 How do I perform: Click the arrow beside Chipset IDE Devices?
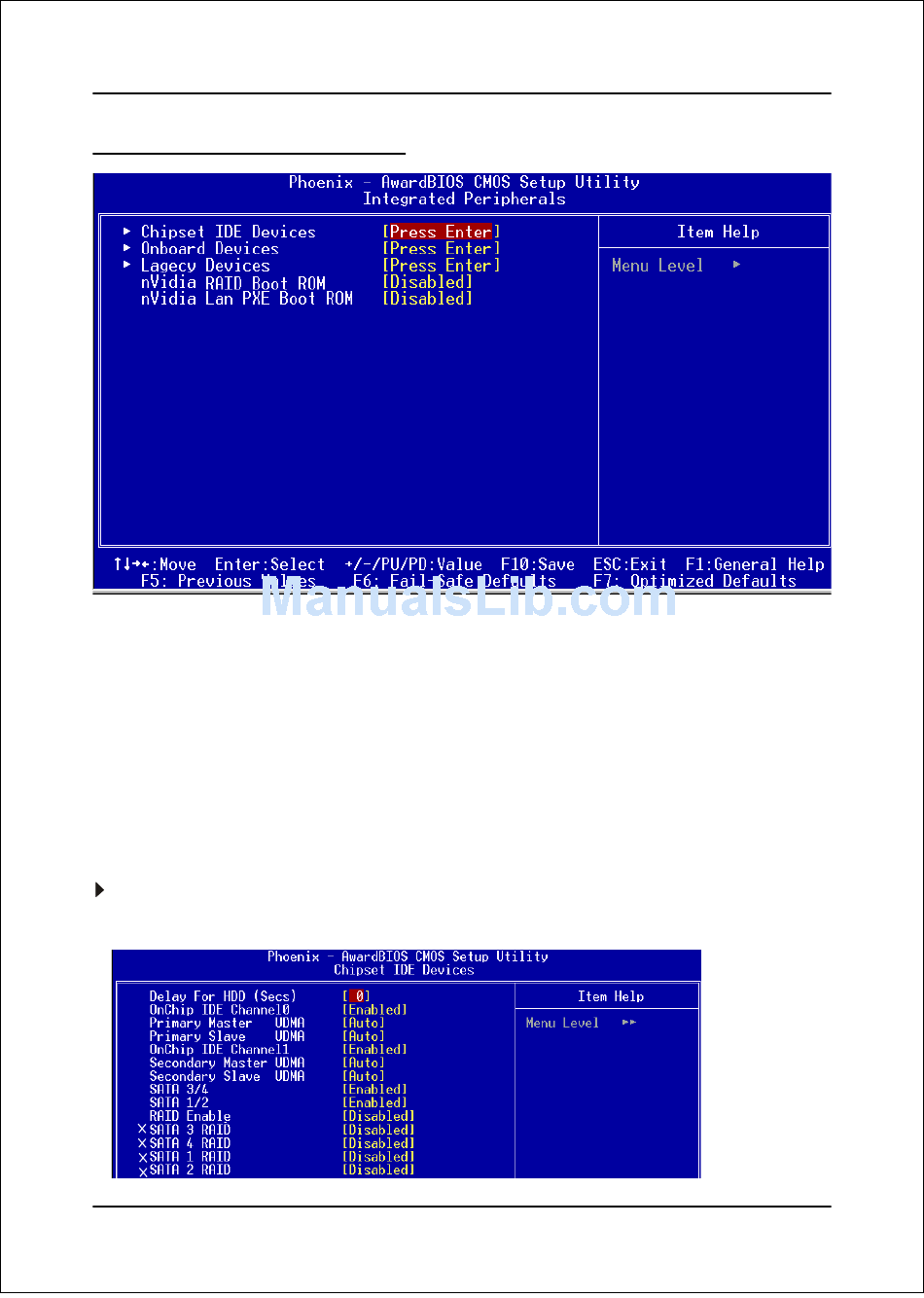coord(127,232)
